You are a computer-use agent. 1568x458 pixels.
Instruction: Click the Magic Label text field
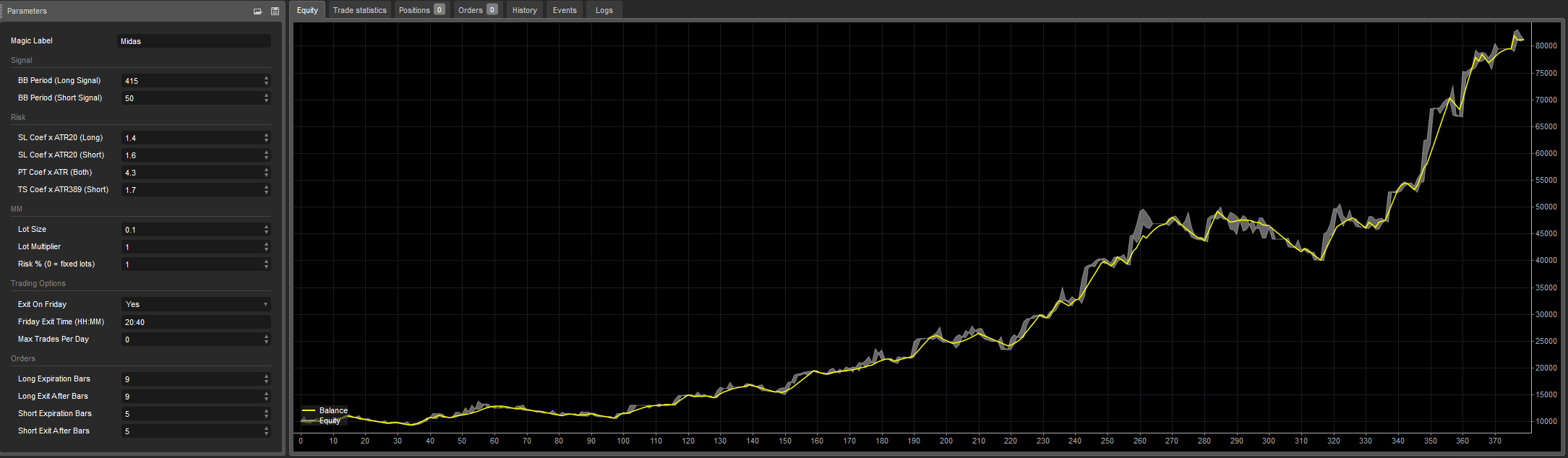[194, 41]
